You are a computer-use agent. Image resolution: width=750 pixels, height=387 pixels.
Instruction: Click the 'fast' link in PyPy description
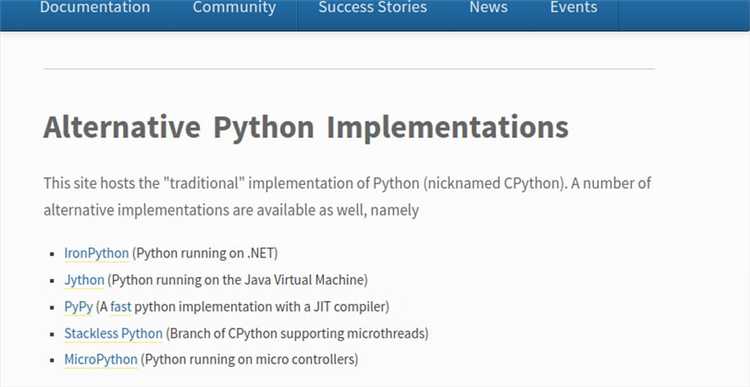coord(121,307)
